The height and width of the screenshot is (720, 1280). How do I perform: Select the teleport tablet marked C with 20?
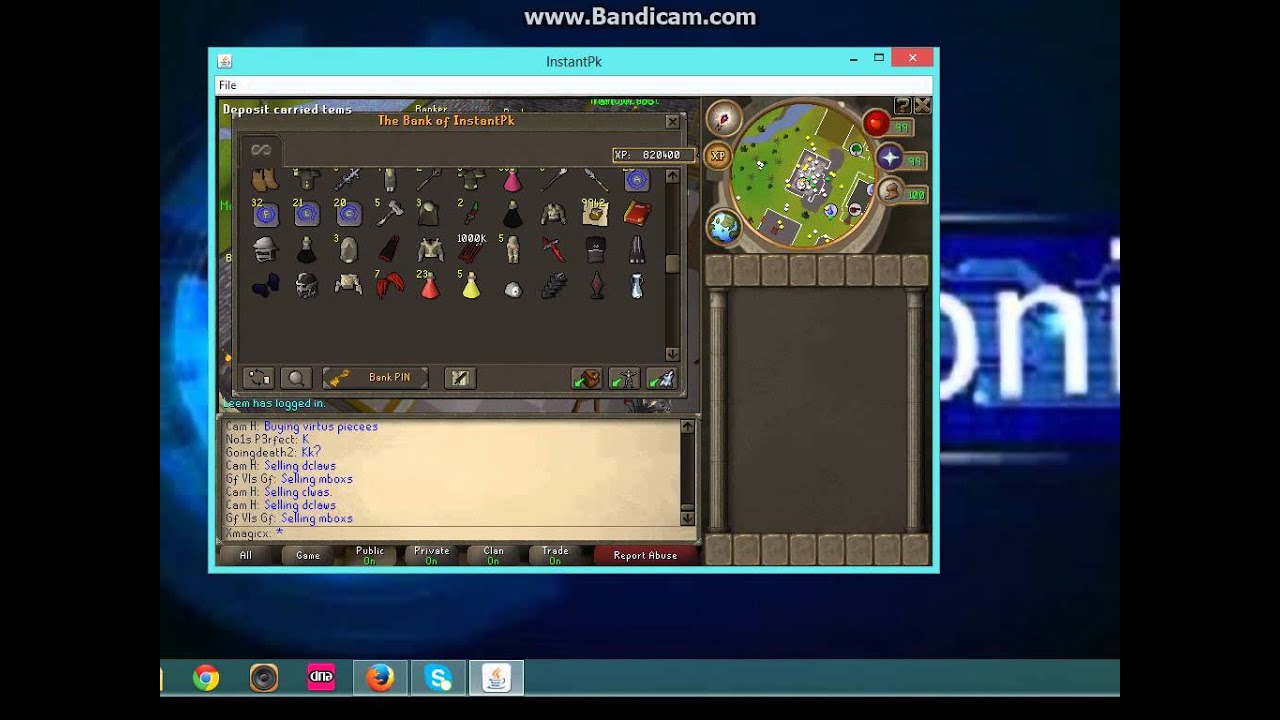point(348,213)
